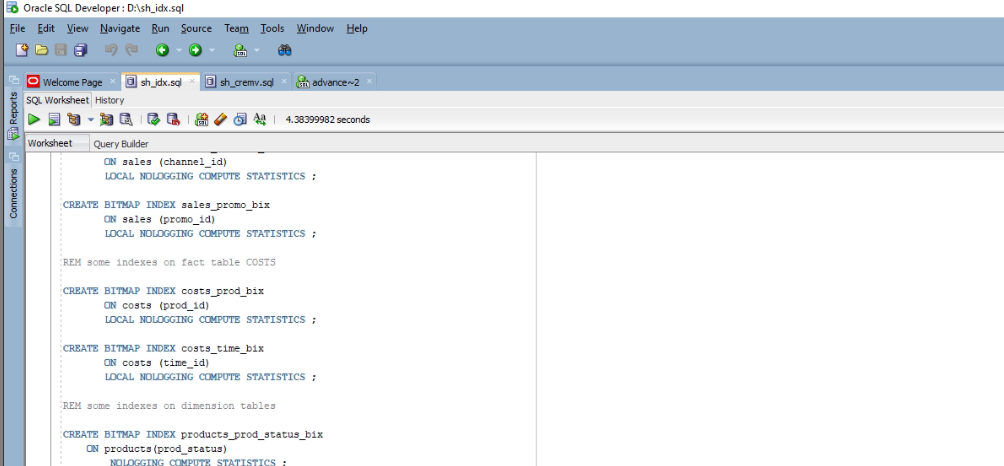The height and width of the screenshot is (466, 1004).
Task: Open the View menu
Action: click(77, 28)
